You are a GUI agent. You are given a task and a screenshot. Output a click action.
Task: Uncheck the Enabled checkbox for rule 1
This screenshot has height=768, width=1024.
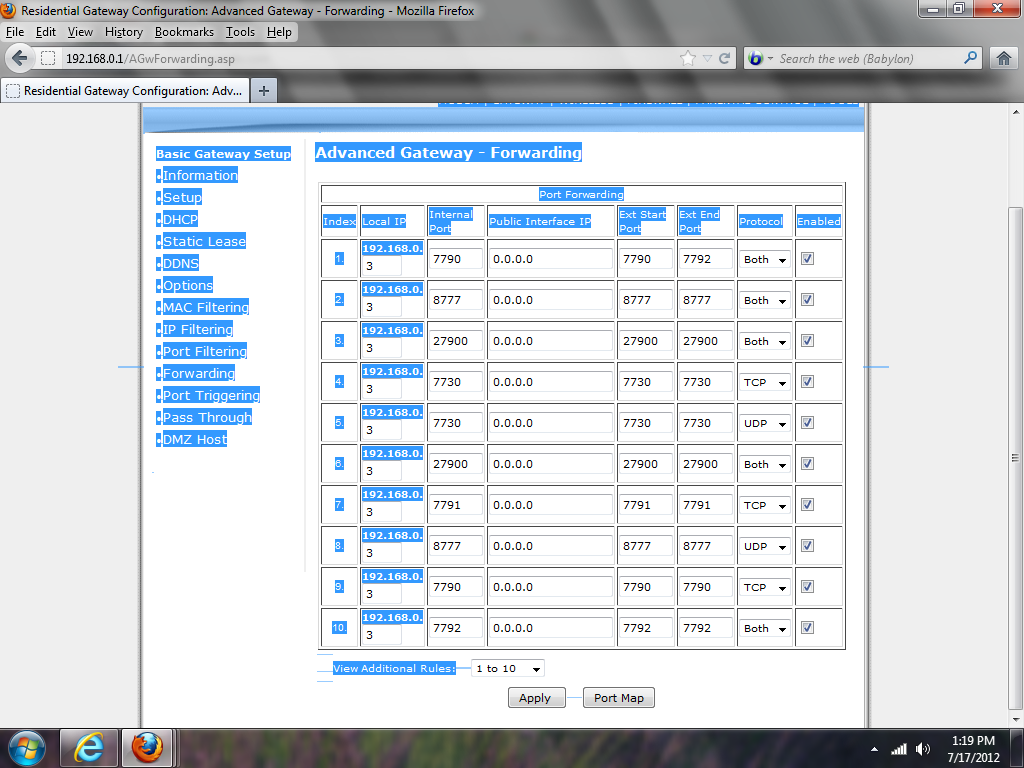tap(808, 258)
